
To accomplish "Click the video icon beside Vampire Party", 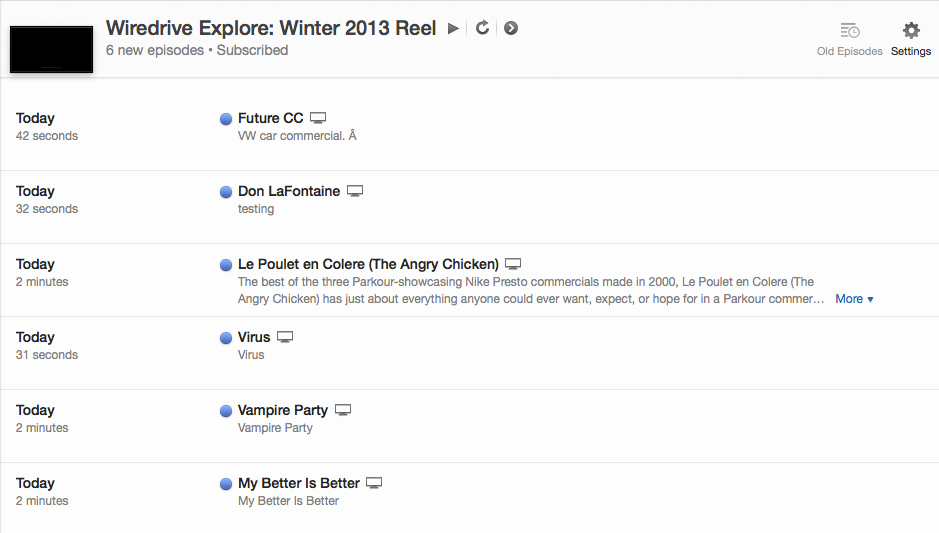I will (343, 410).
